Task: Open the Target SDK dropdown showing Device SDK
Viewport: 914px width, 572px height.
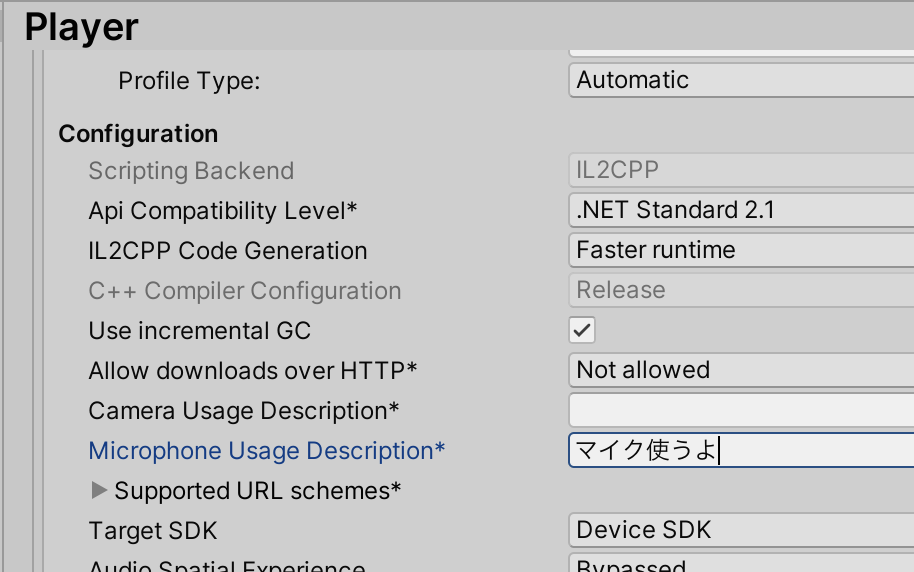Action: coord(741,530)
